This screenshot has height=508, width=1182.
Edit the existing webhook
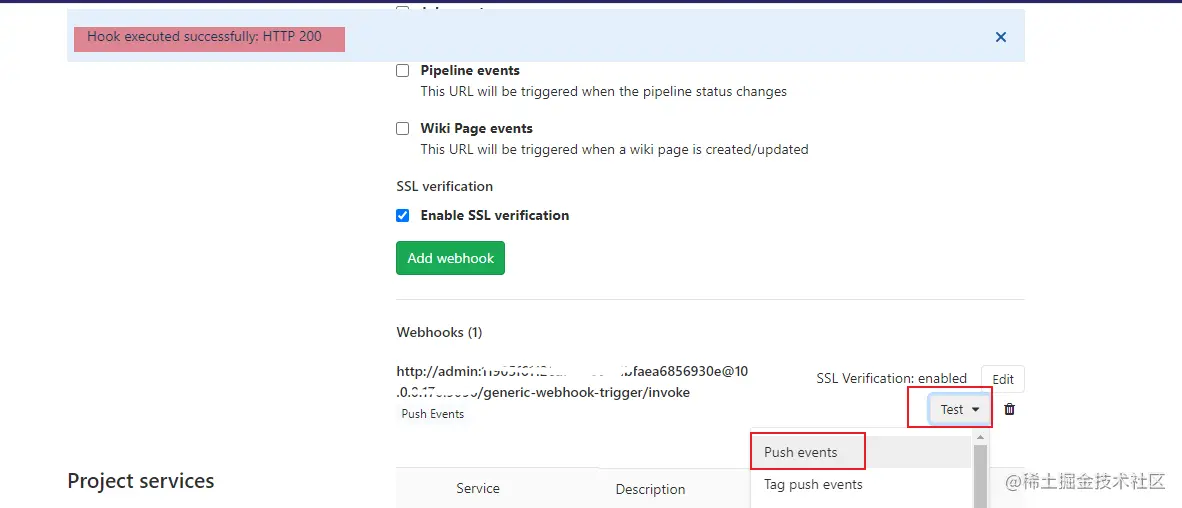(1002, 380)
